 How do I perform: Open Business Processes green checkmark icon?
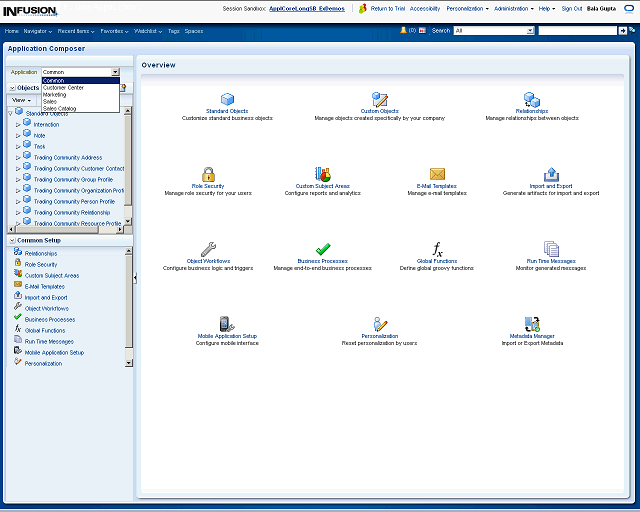pyautogui.click(x=323, y=249)
